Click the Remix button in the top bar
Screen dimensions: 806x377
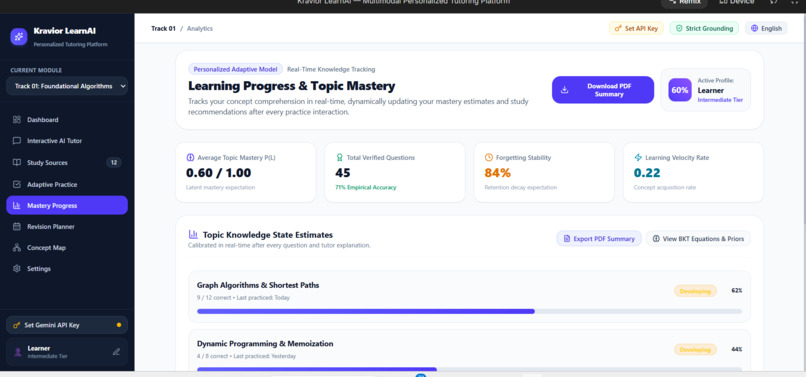point(684,3)
